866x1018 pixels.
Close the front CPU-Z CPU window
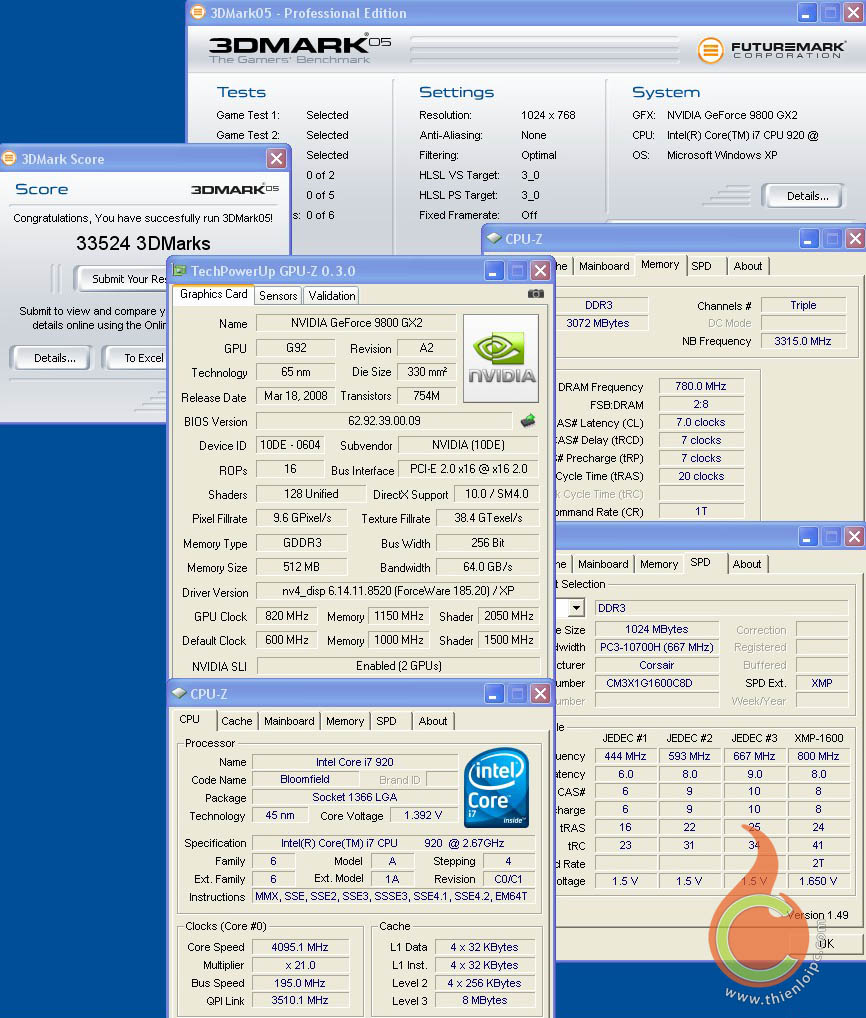[540, 694]
